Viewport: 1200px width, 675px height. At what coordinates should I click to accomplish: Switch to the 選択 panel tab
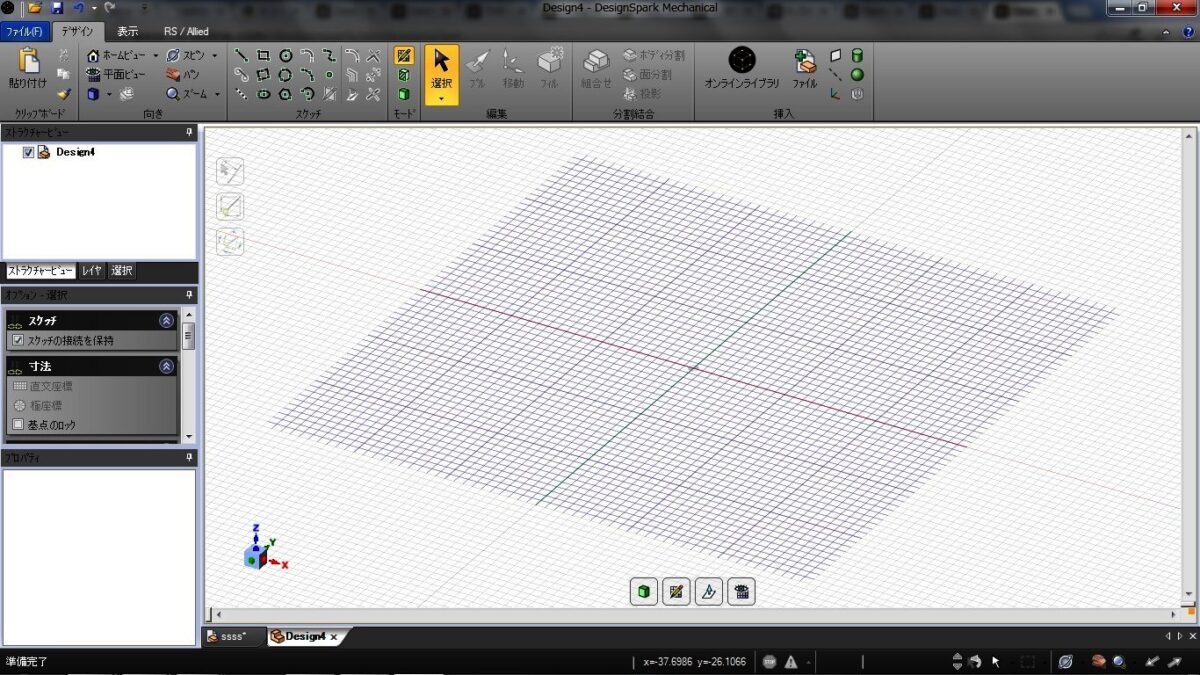coord(121,270)
